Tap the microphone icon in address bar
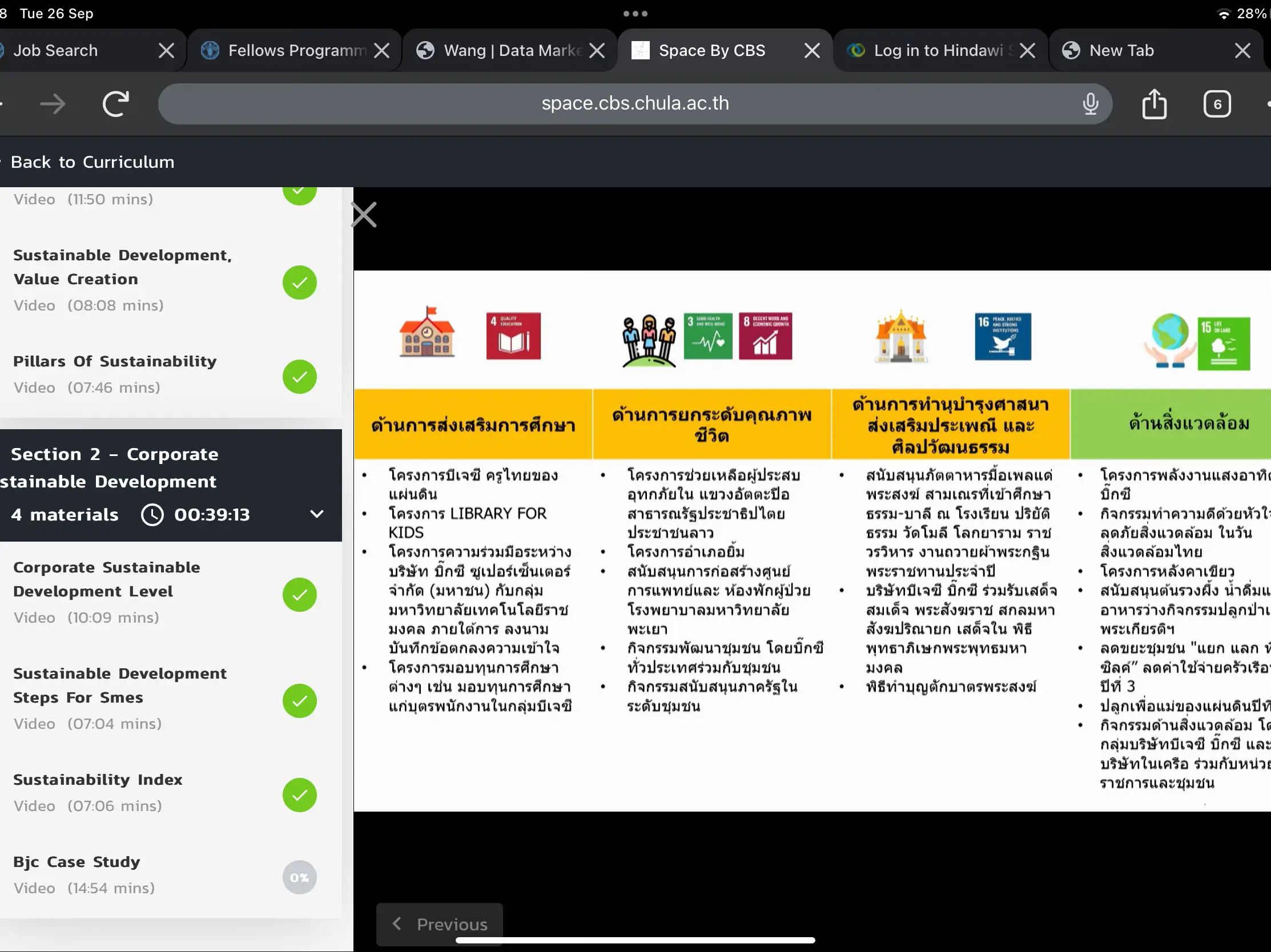This screenshot has width=1271, height=952. click(x=1090, y=104)
